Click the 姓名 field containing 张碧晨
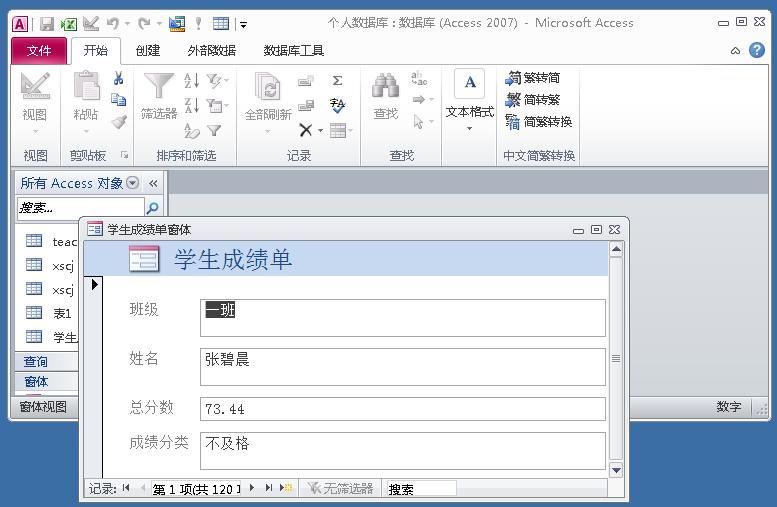 (x=403, y=367)
